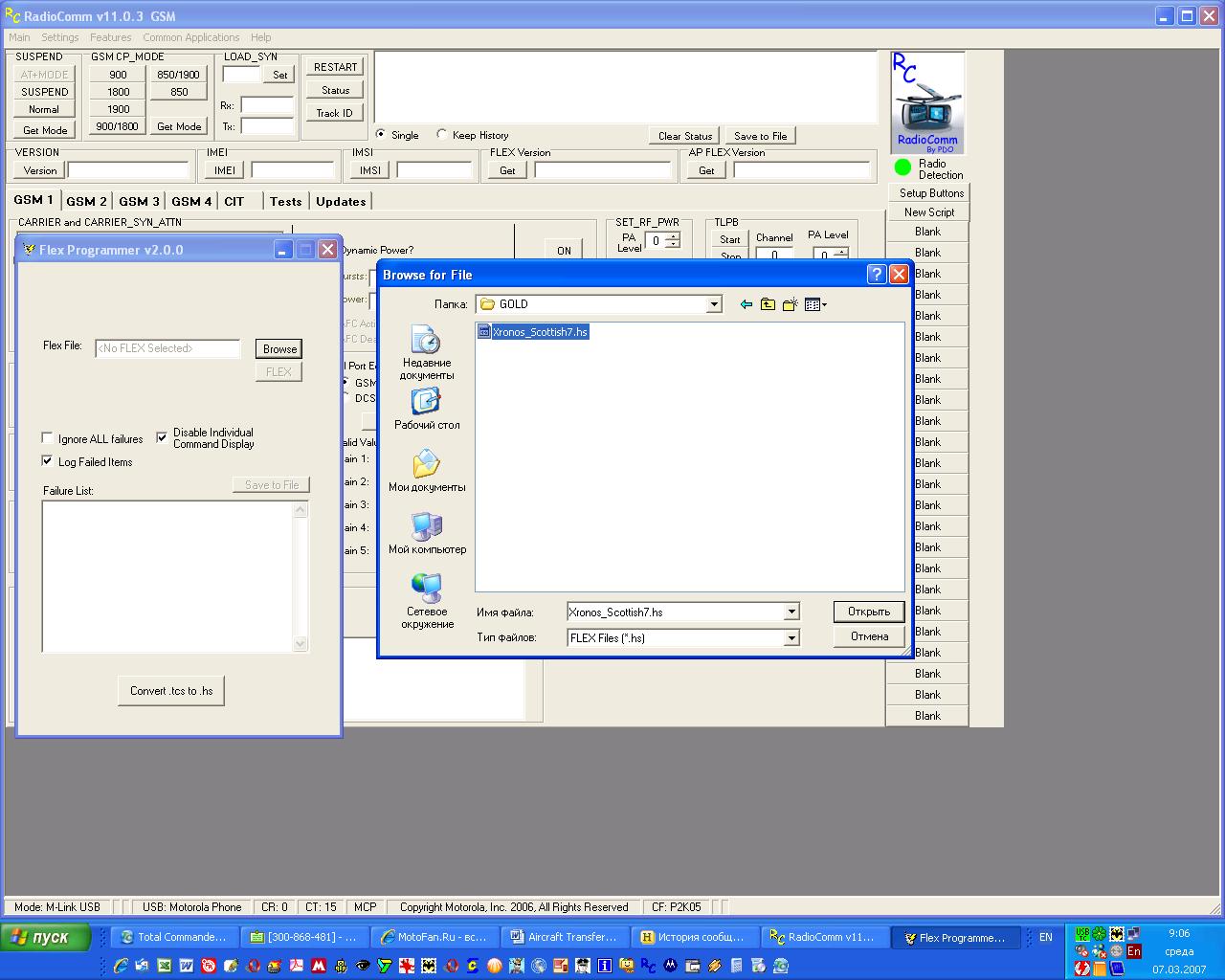The image size is (1225, 980).
Task: Select file Xronos_Scottish7.hs in list
Action: (x=533, y=332)
